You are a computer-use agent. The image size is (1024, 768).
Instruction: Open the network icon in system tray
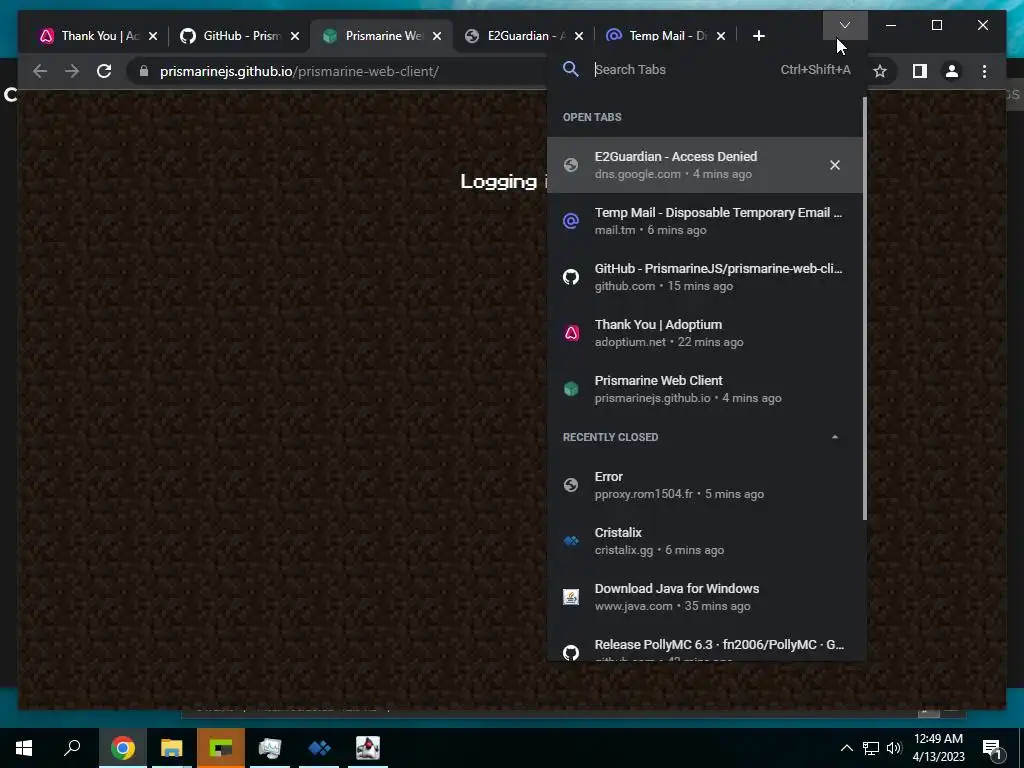(x=871, y=748)
